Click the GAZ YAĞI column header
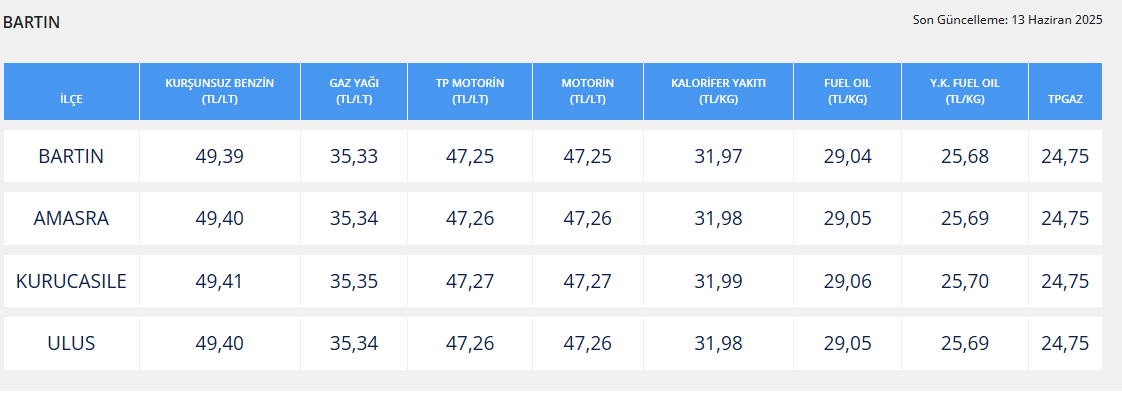This screenshot has height=395, width=1122. point(354,92)
